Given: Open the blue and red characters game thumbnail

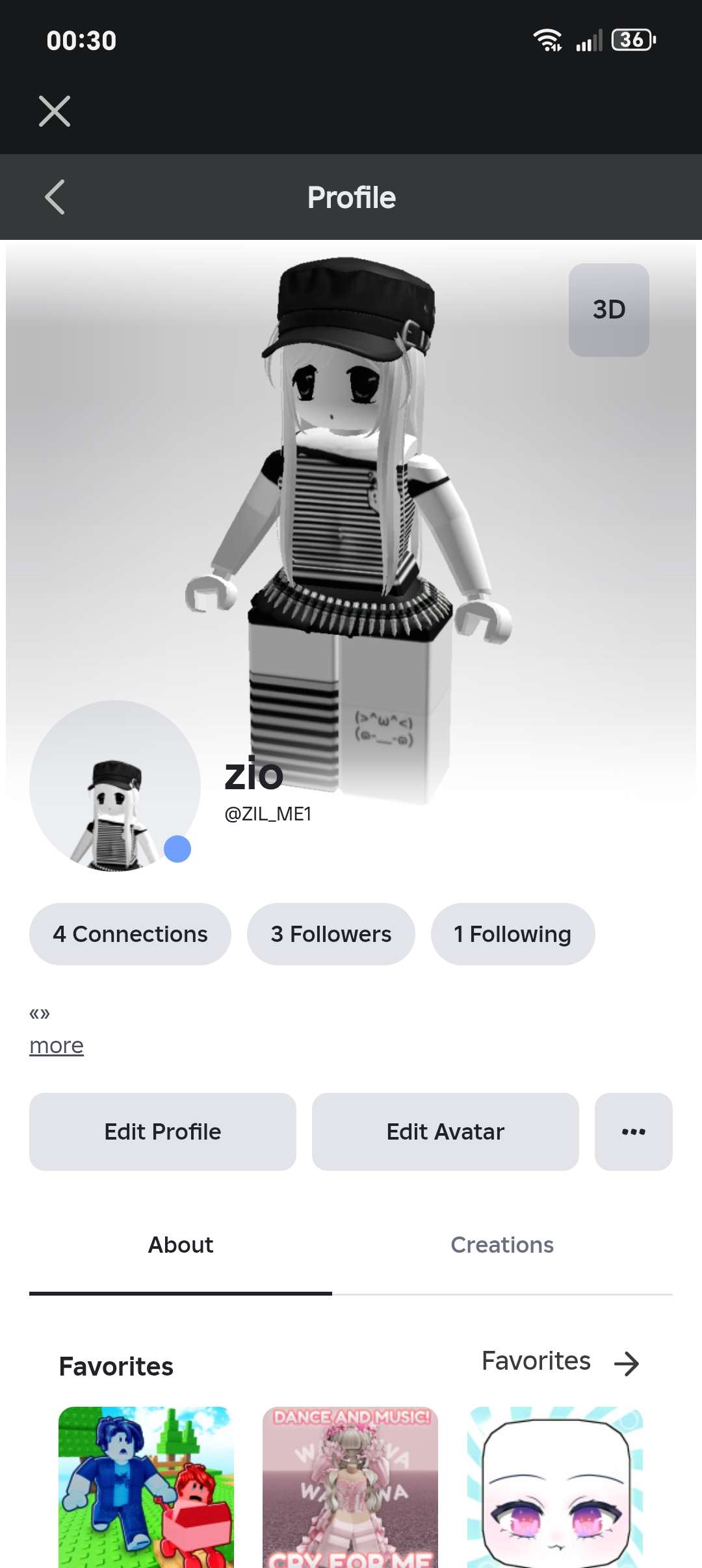Looking at the screenshot, I should click(146, 1487).
